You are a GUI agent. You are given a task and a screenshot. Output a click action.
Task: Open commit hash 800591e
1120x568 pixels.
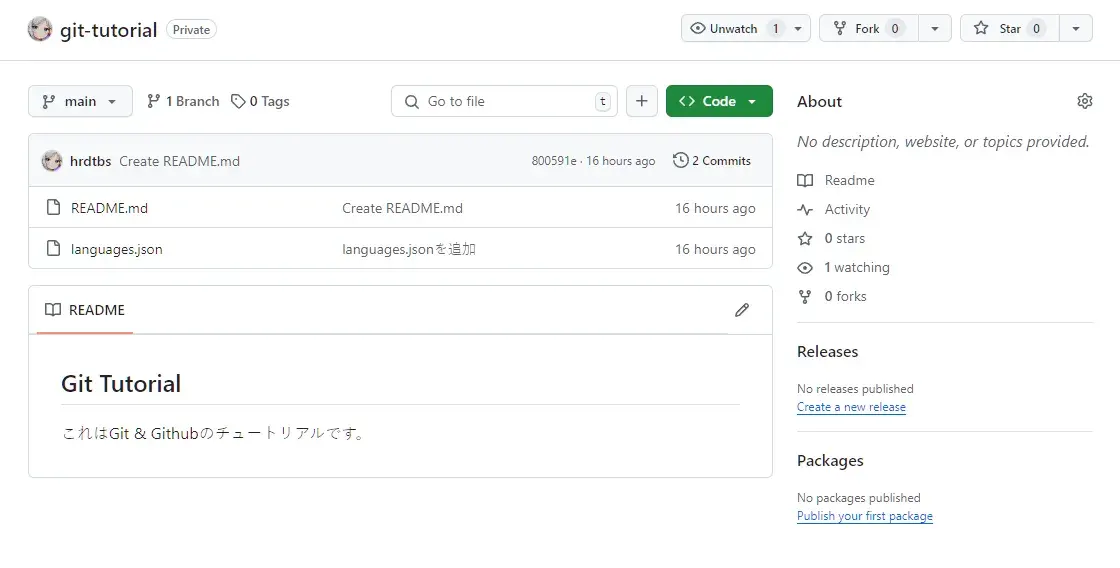coord(554,161)
